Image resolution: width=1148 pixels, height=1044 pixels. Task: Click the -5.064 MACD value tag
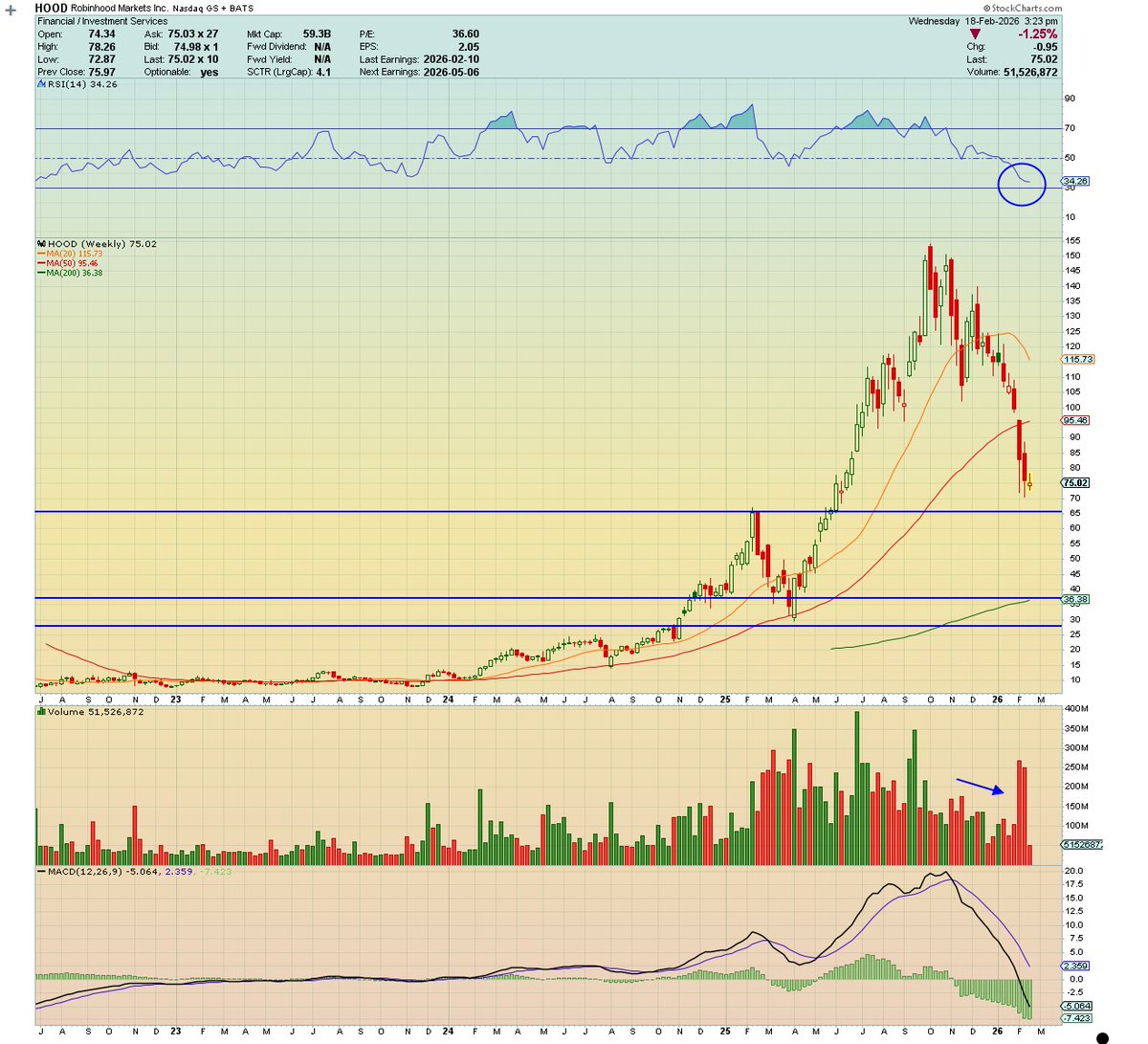[1075, 1007]
